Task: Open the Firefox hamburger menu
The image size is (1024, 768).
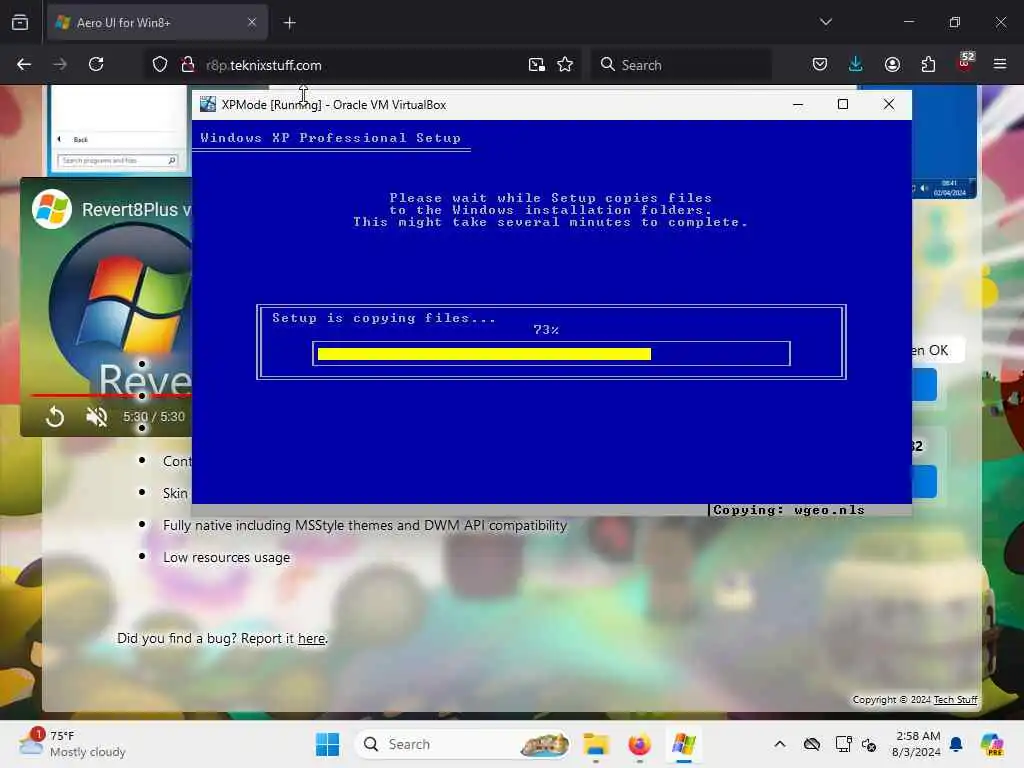Action: point(1000,64)
